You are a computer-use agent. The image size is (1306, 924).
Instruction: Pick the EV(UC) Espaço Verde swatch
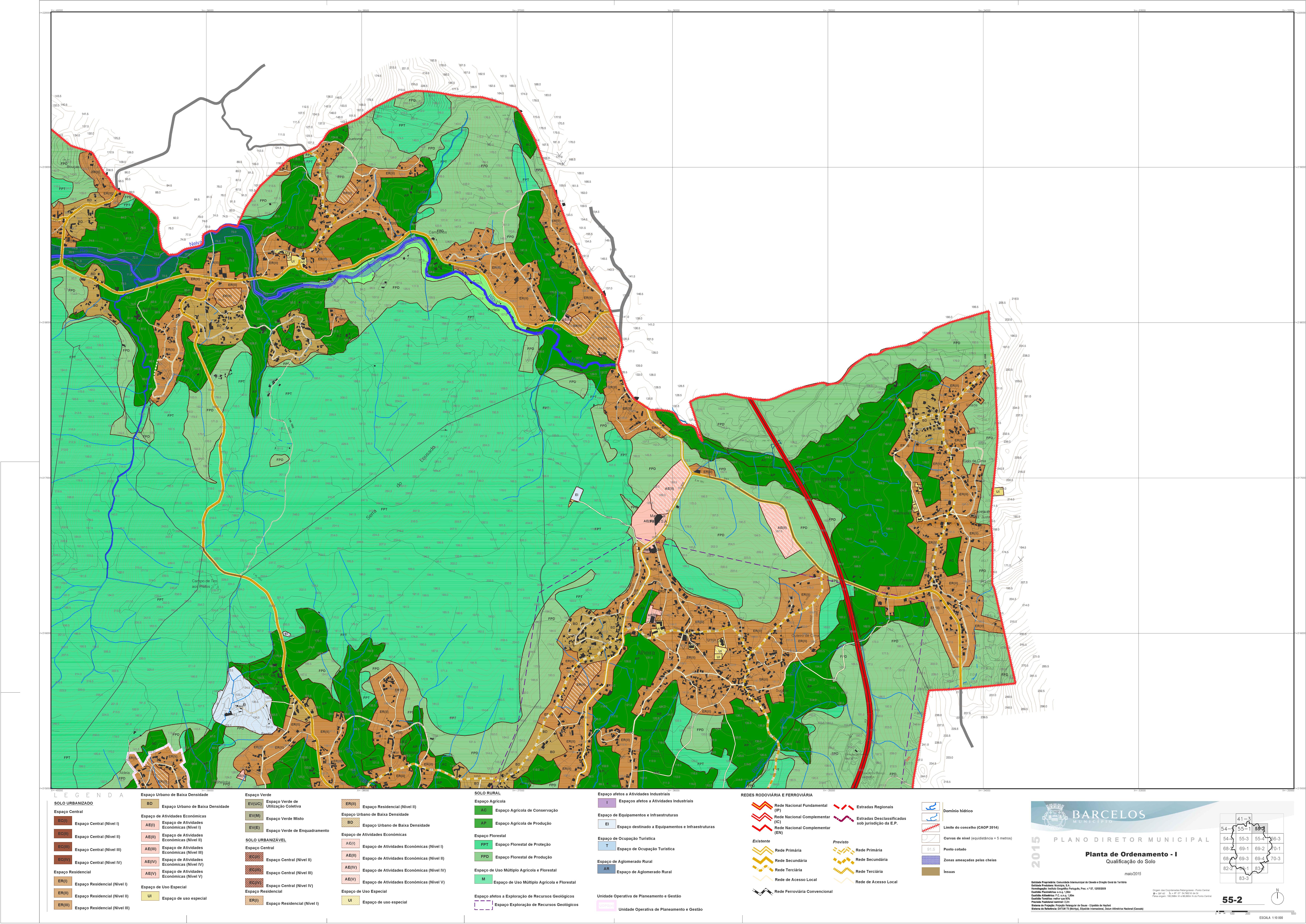tap(254, 804)
